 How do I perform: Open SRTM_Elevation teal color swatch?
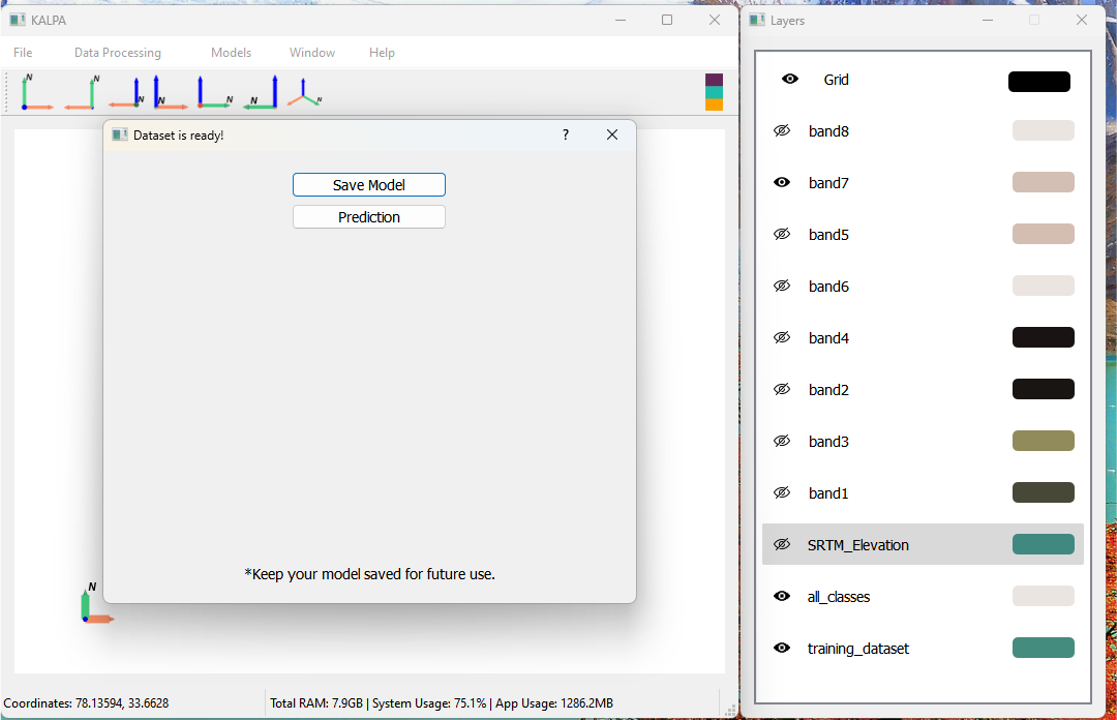point(1043,544)
